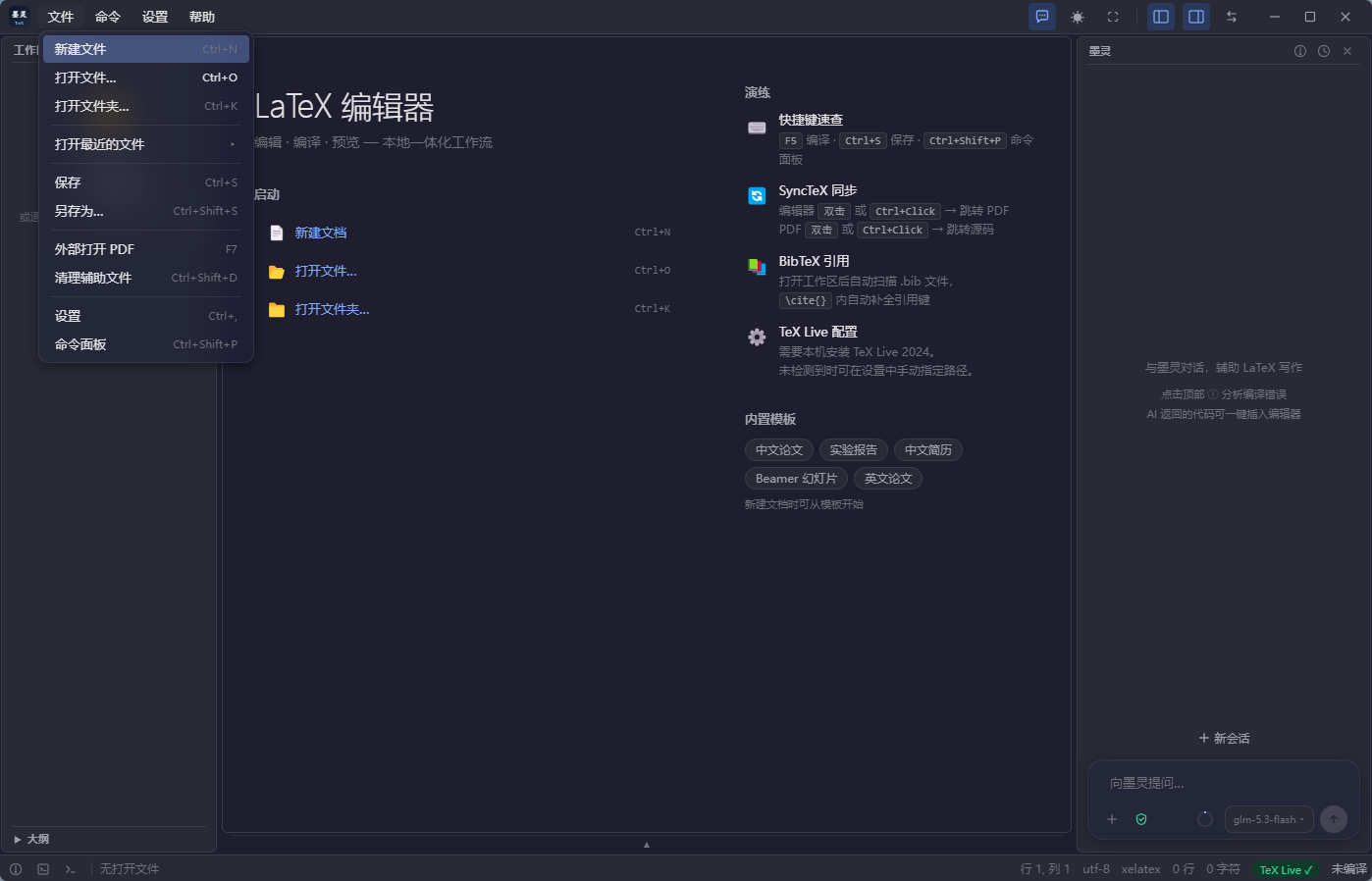
Task: Open 命令面板 from the file dropdown
Action: 146,344
